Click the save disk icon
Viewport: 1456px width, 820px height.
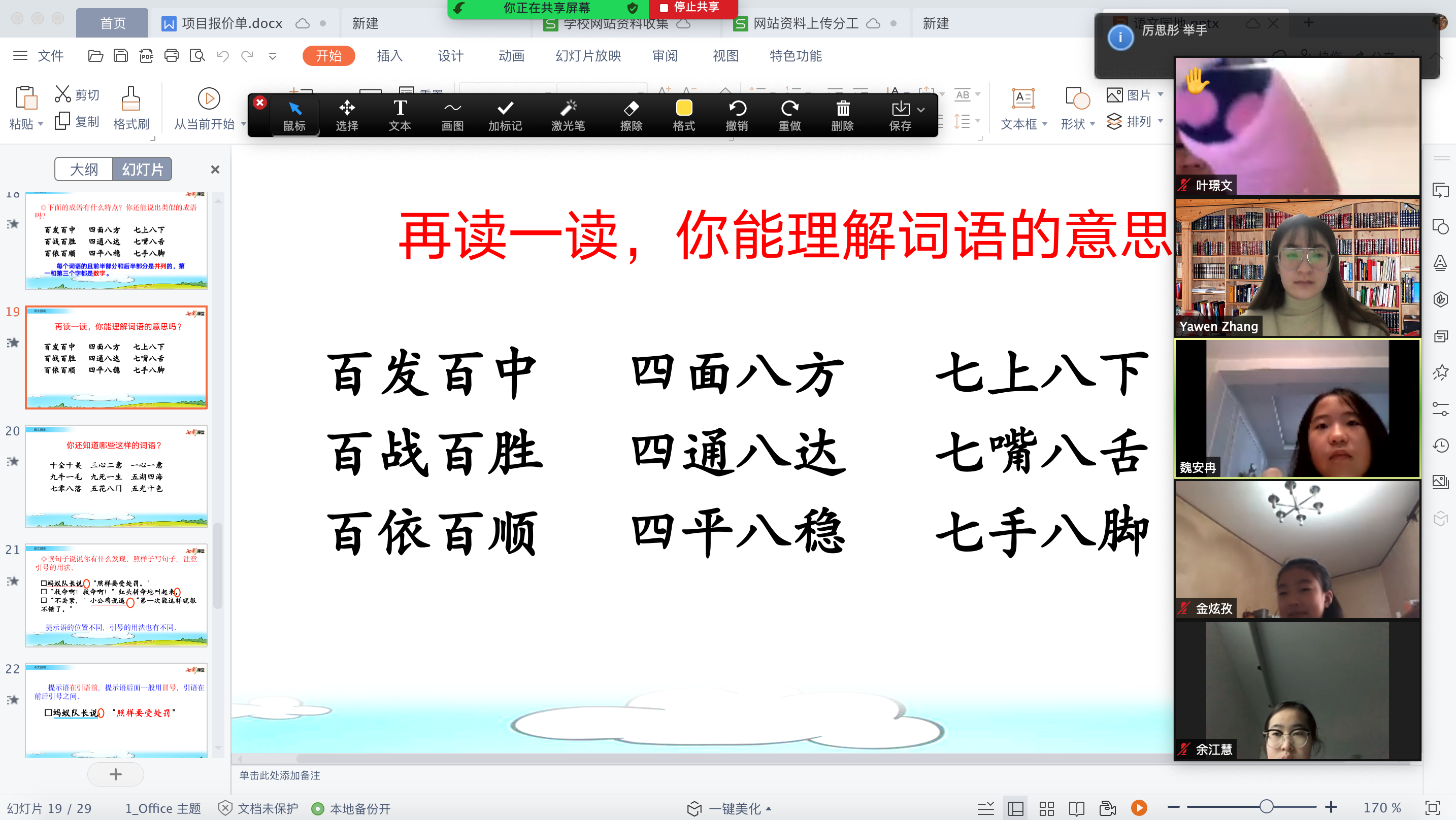click(x=121, y=55)
